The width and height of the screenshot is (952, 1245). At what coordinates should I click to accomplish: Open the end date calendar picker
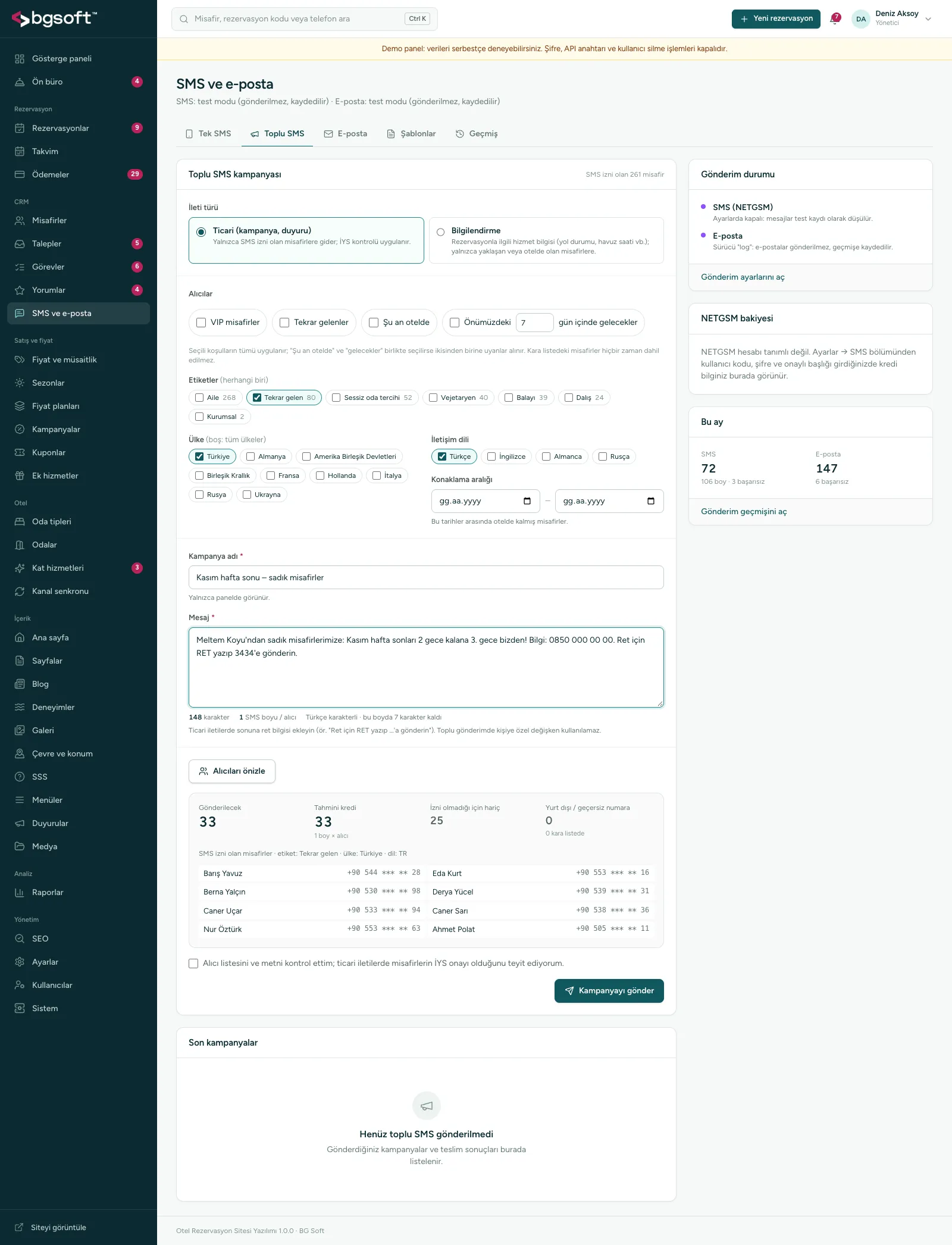[651, 501]
